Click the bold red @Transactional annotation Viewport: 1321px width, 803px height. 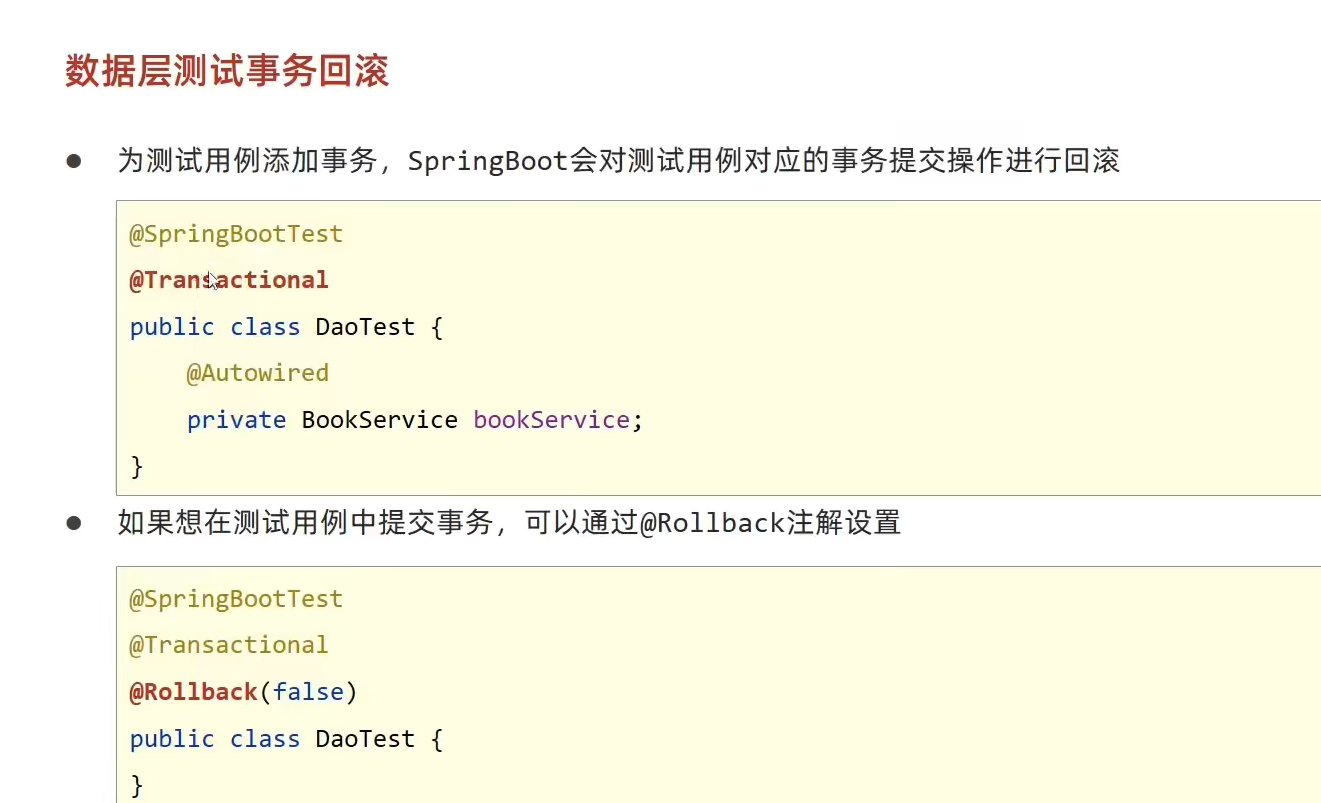pyautogui.click(x=229, y=280)
